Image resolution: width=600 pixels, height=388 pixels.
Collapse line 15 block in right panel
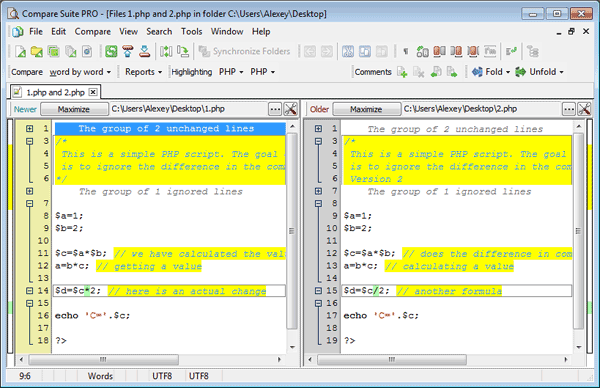(318, 291)
